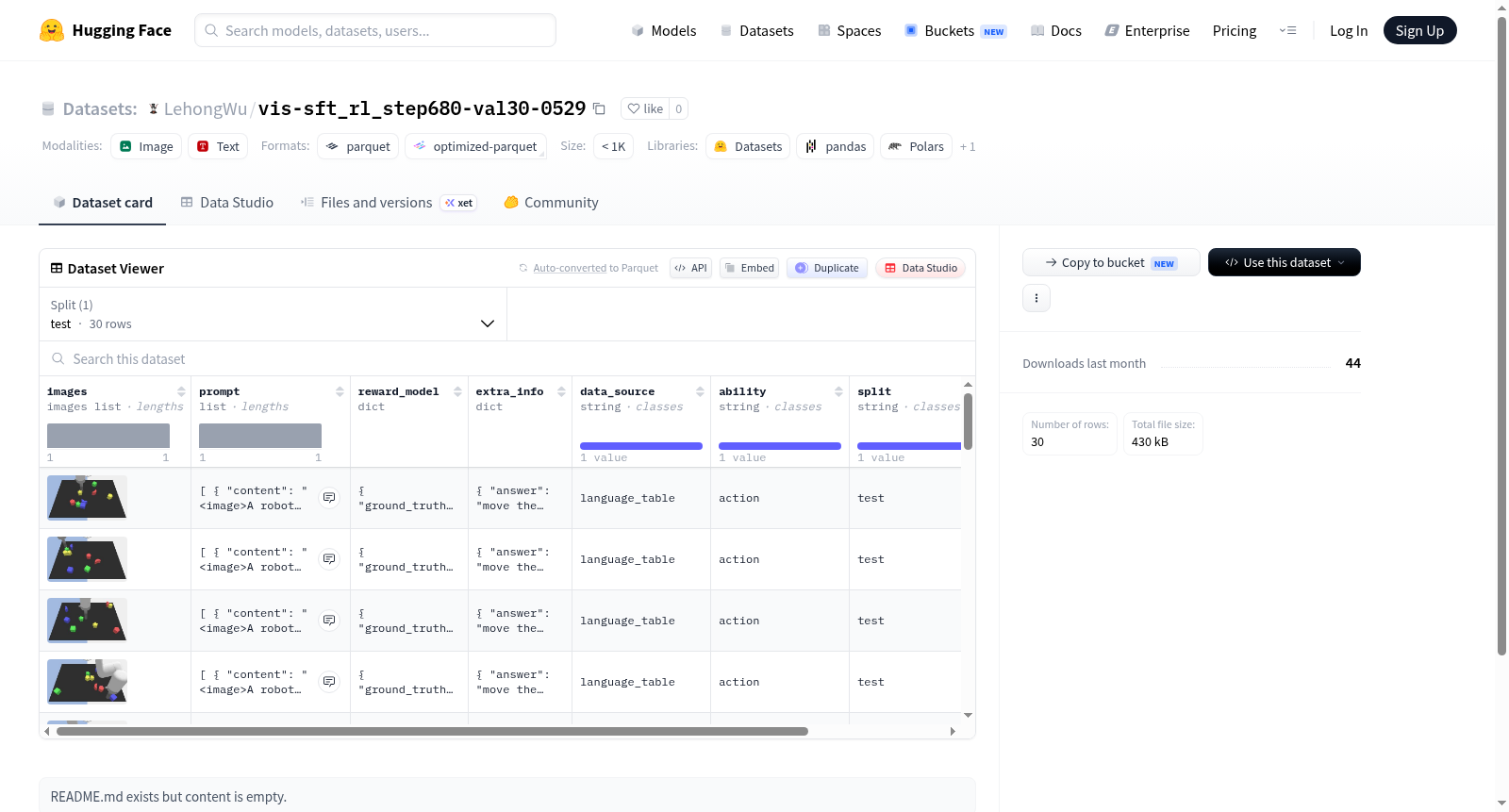The image size is (1509, 812).
Task: Select the pandas library tag
Action: pos(836,146)
